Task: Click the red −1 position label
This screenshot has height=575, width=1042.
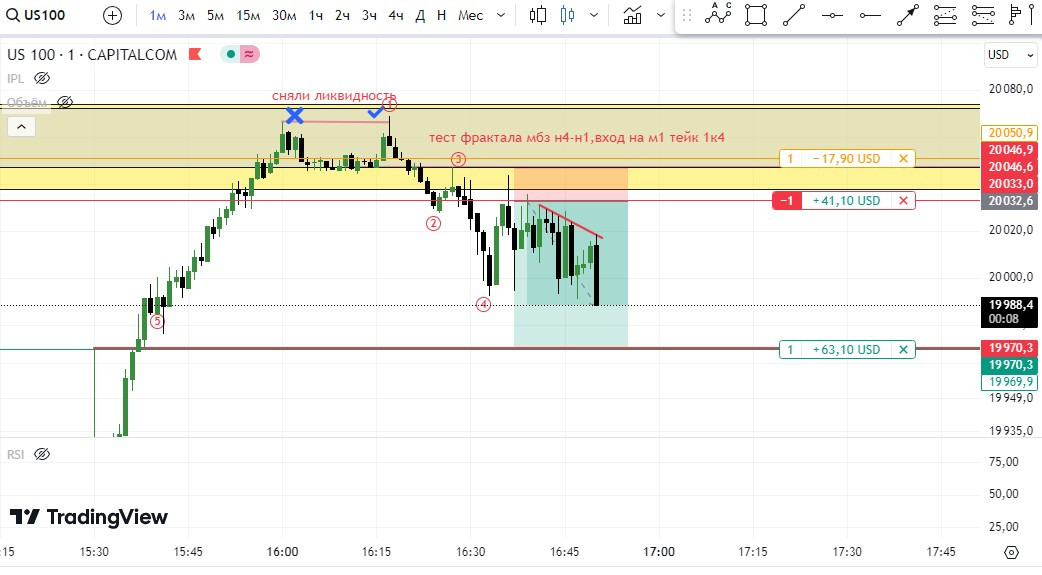Action: [787, 201]
